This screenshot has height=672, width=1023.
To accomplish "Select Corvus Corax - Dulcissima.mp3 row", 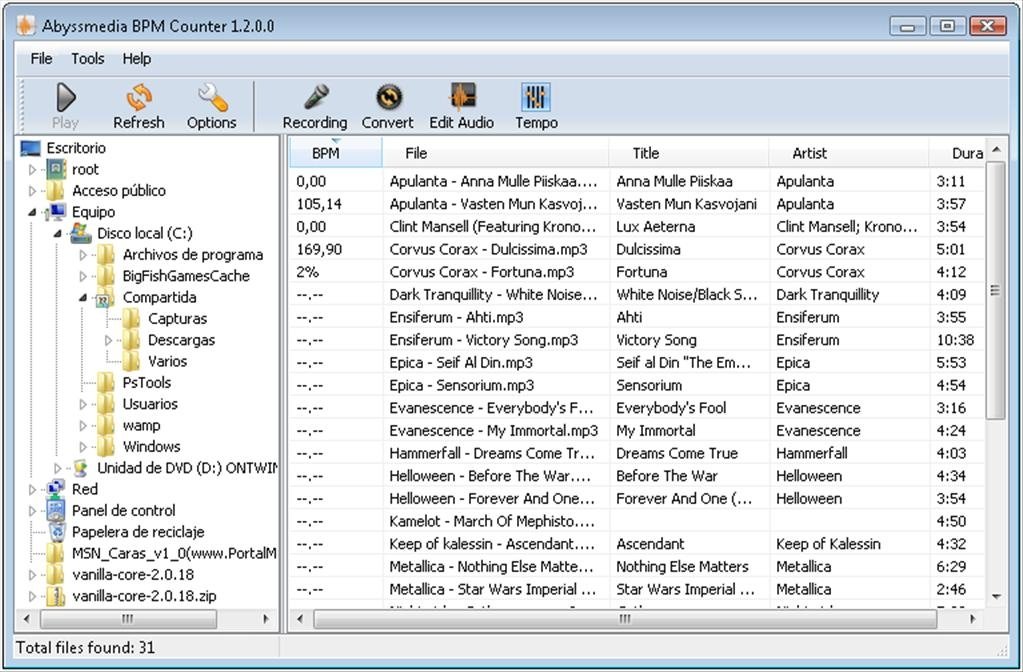I will [637, 249].
